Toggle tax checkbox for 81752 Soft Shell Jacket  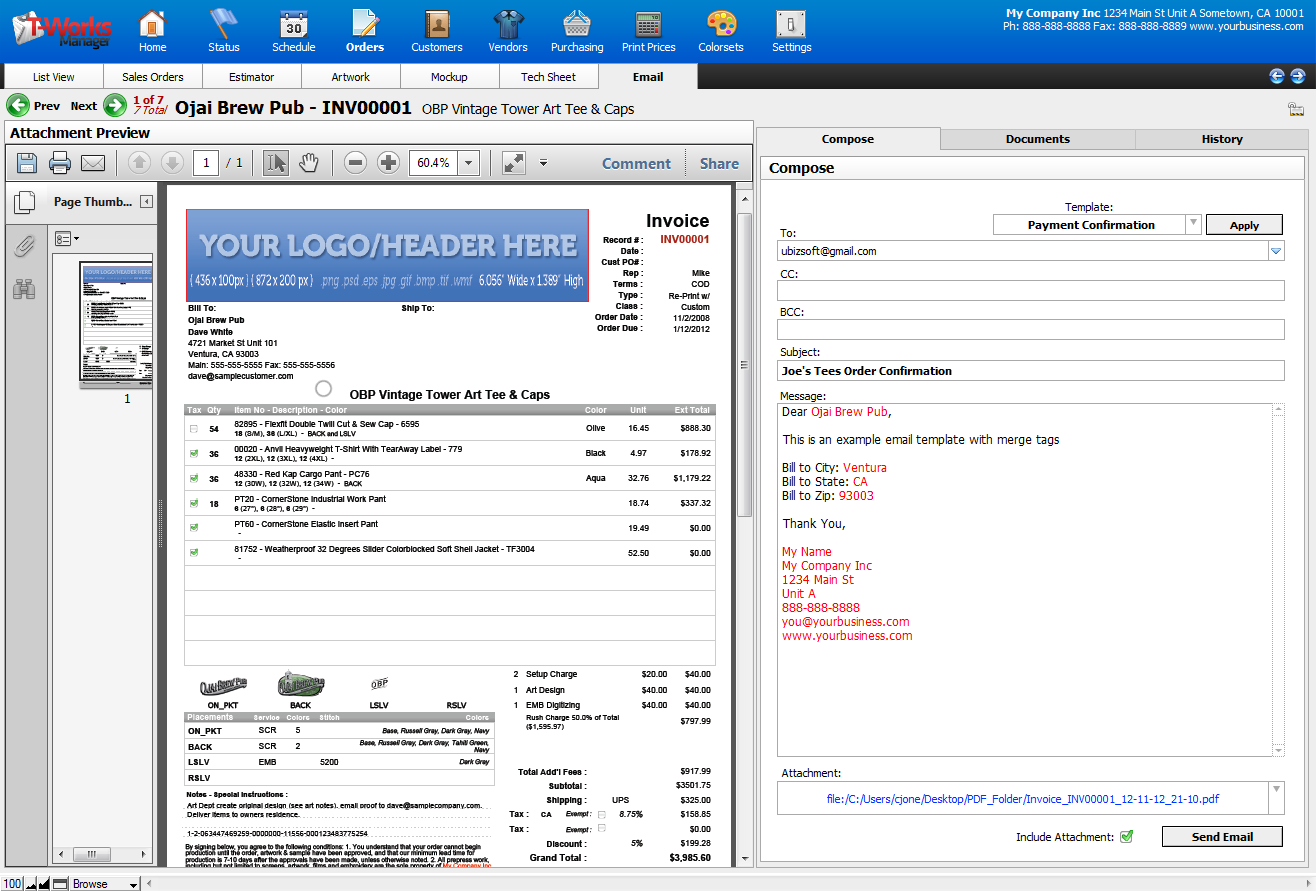pos(194,552)
